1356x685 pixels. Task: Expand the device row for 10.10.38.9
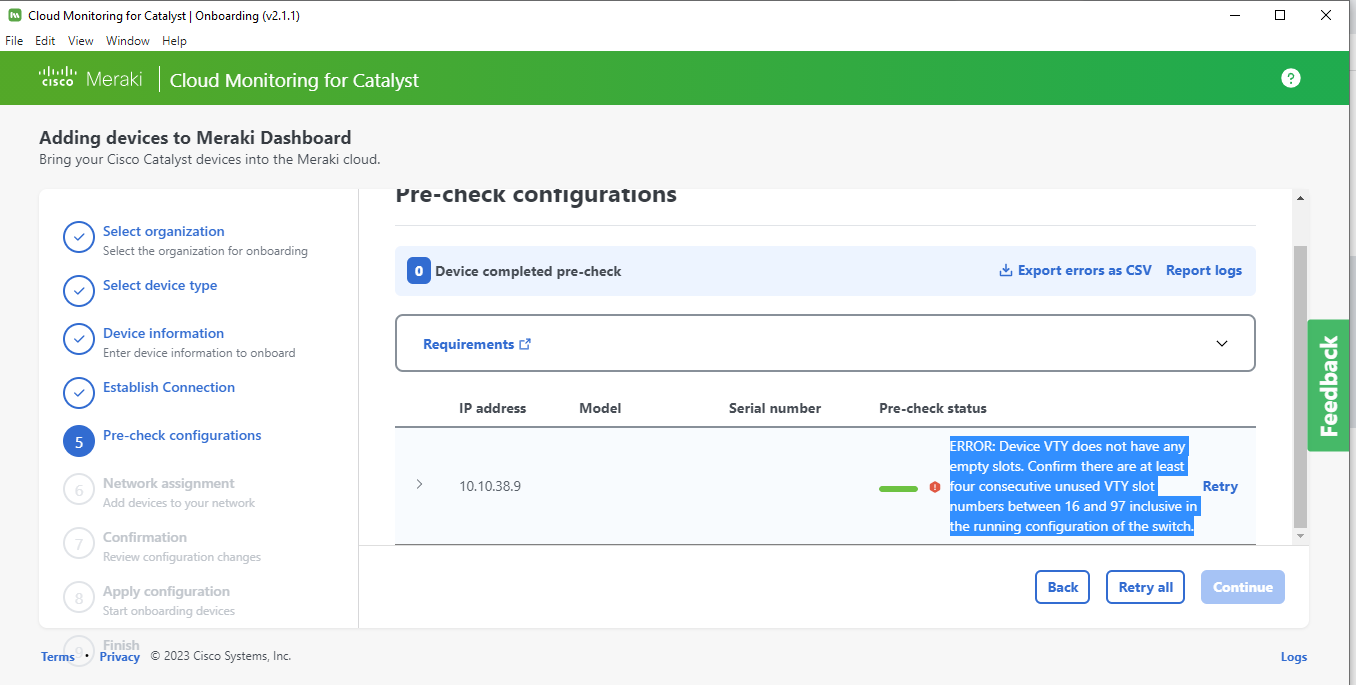[x=419, y=485]
